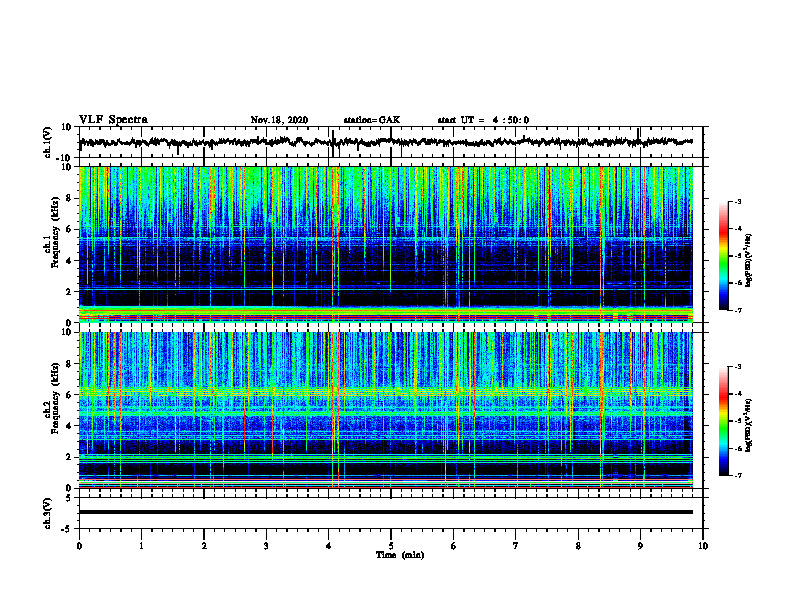Click the ch.1 voltage waveform trace
This screenshot has height=612, width=792.
[x=385, y=142]
